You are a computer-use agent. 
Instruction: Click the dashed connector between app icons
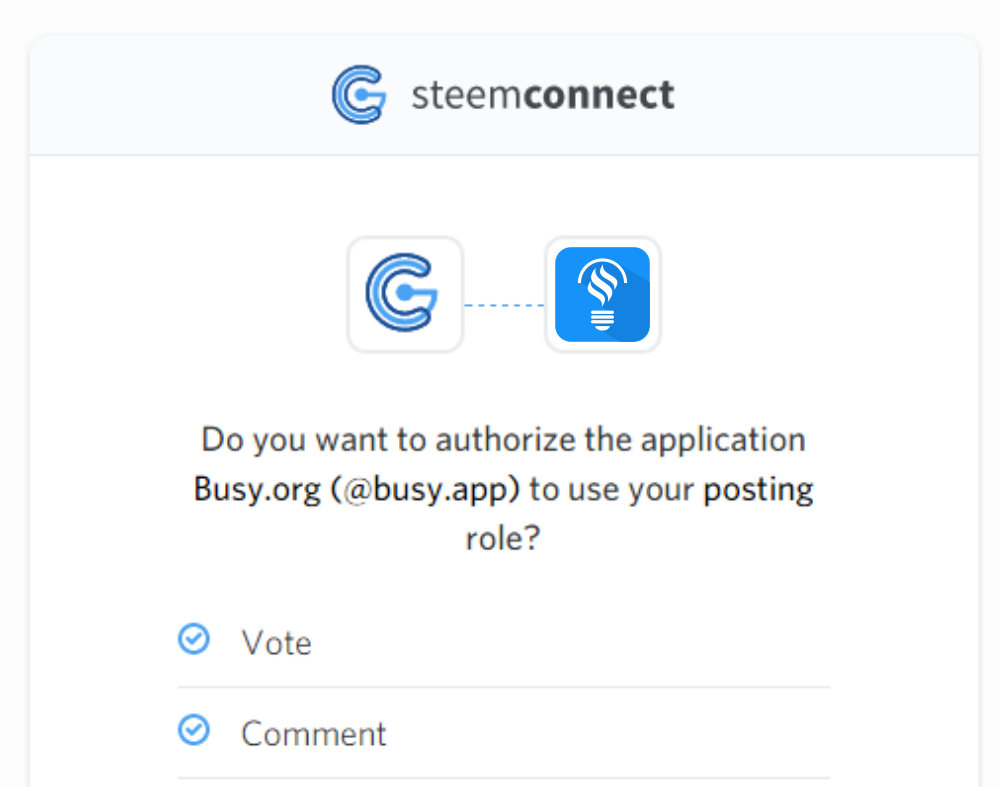[x=504, y=305]
